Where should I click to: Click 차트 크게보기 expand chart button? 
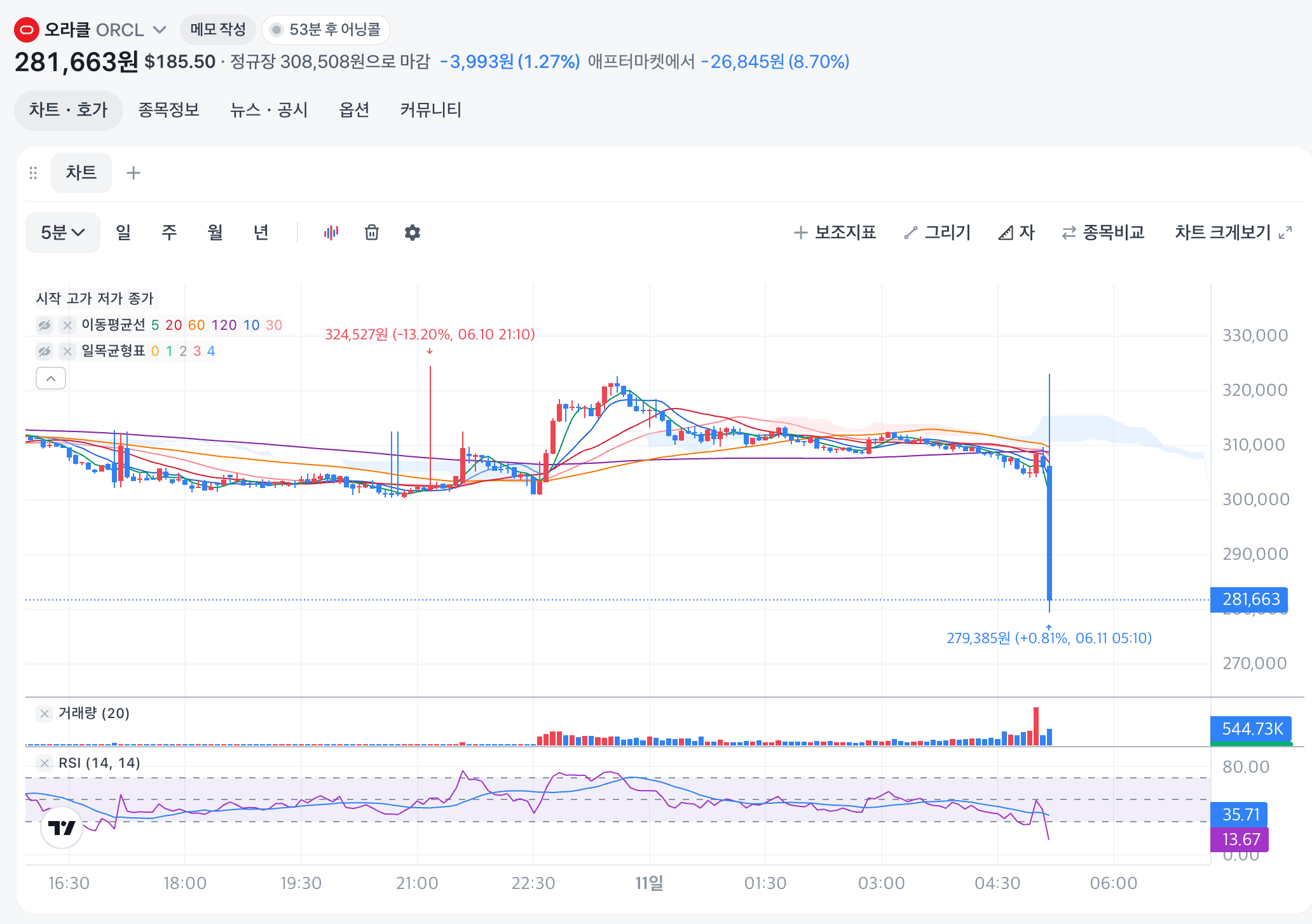point(1233,233)
